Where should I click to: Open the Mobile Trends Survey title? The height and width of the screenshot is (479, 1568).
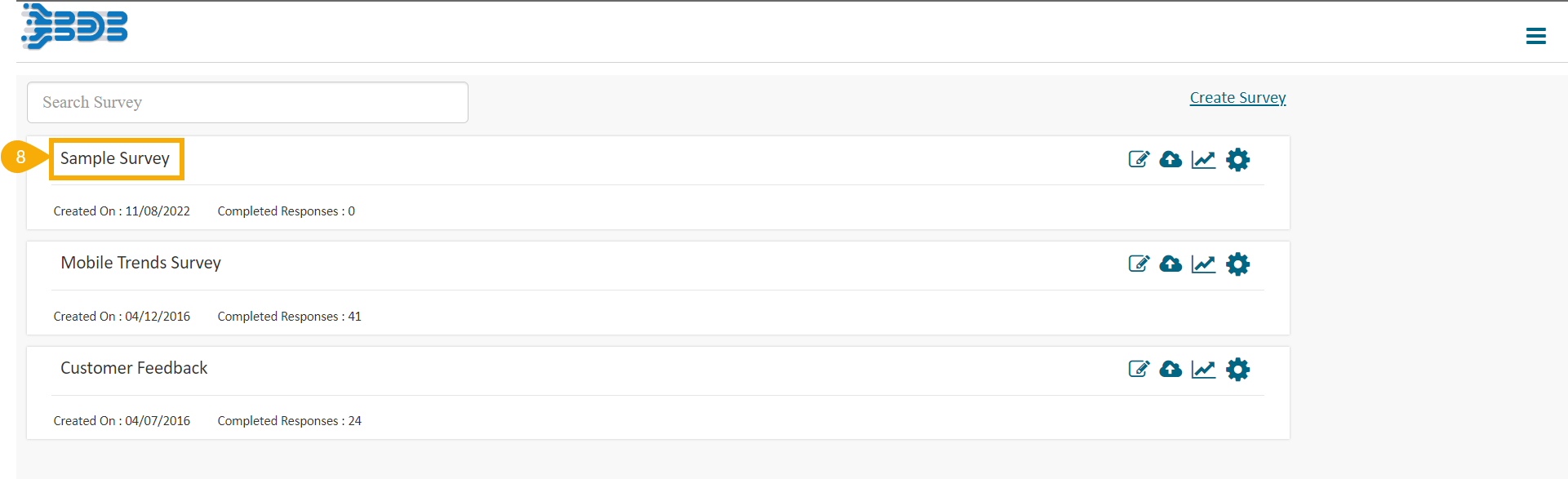click(x=141, y=263)
